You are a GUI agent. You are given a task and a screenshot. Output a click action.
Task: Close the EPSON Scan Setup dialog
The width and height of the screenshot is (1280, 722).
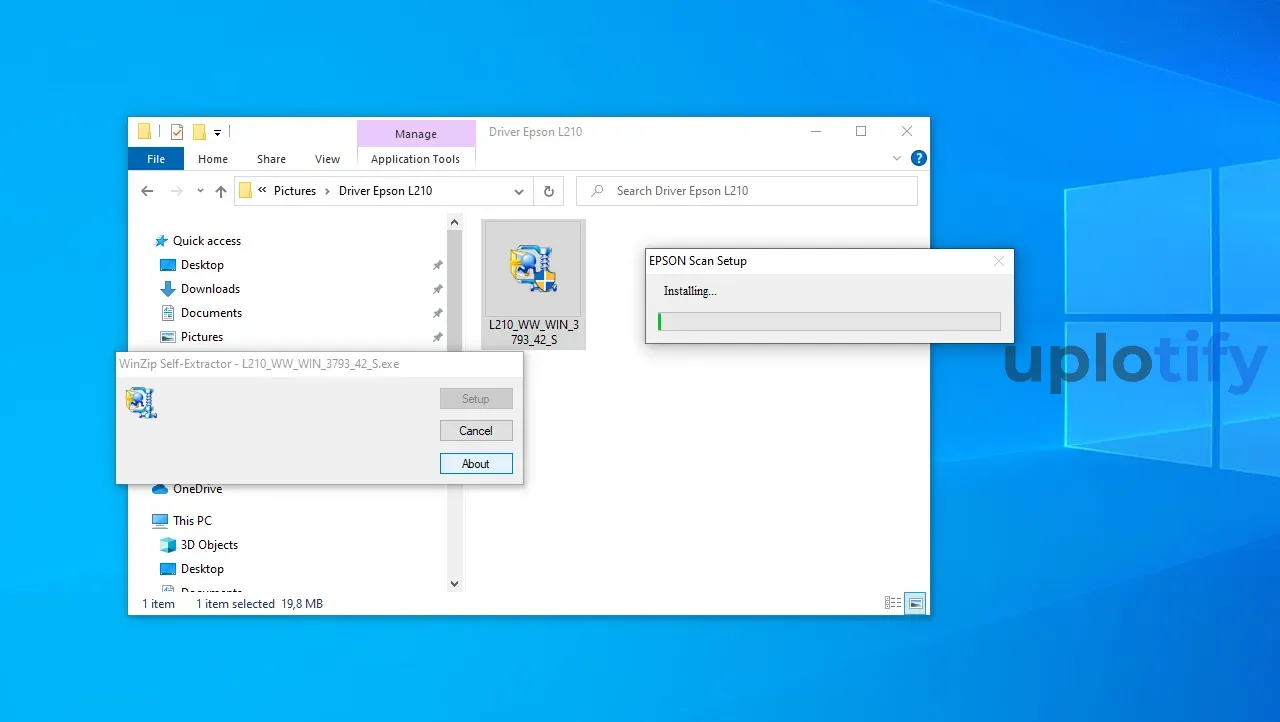click(998, 261)
